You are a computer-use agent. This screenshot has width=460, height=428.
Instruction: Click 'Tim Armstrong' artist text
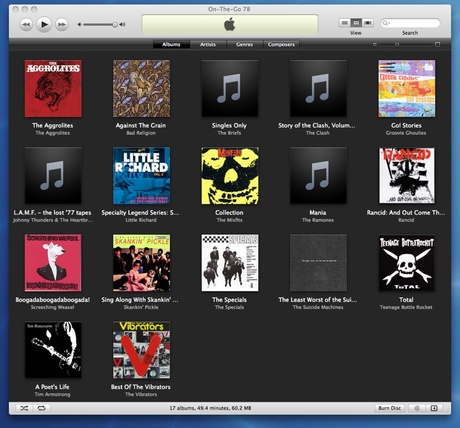pyautogui.click(x=53, y=394)
